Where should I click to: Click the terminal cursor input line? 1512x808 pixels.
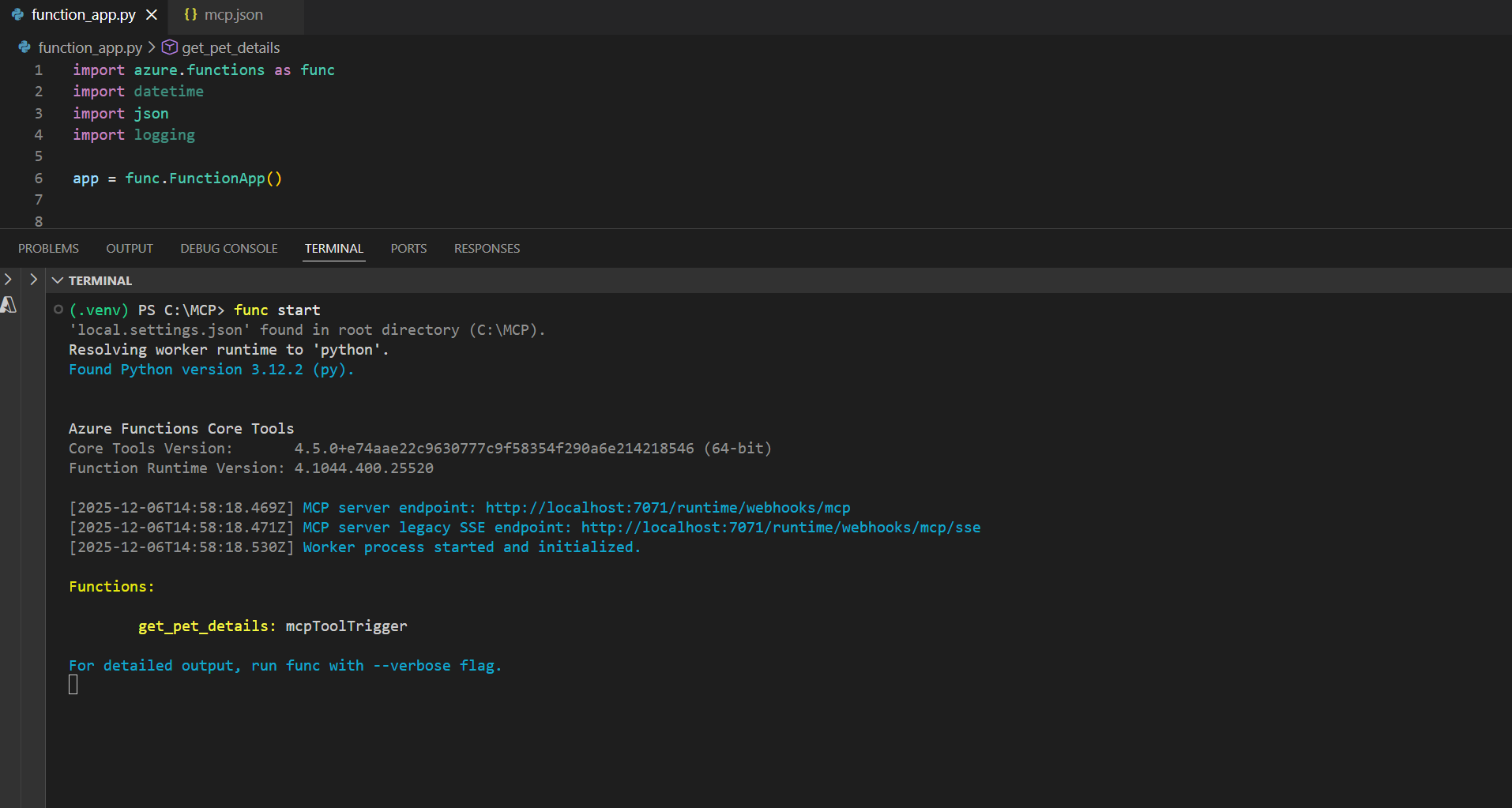(x=73, y=686)
